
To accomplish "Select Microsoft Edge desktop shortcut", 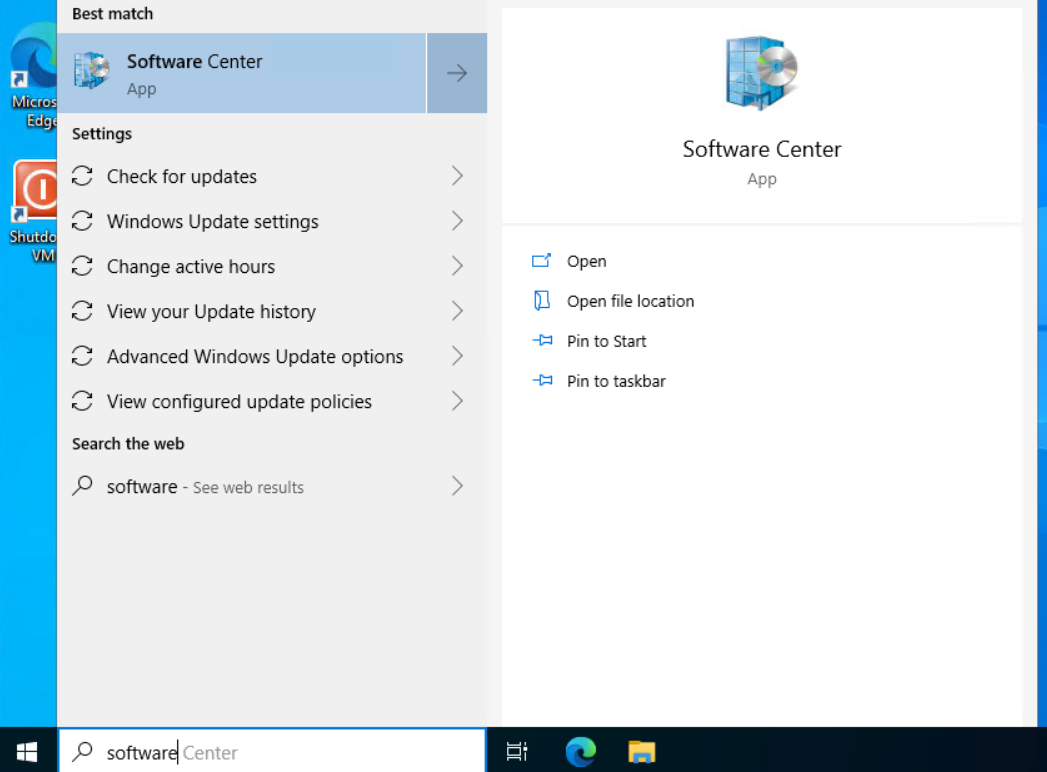I will pyautogui.click(x=32, y=75).
